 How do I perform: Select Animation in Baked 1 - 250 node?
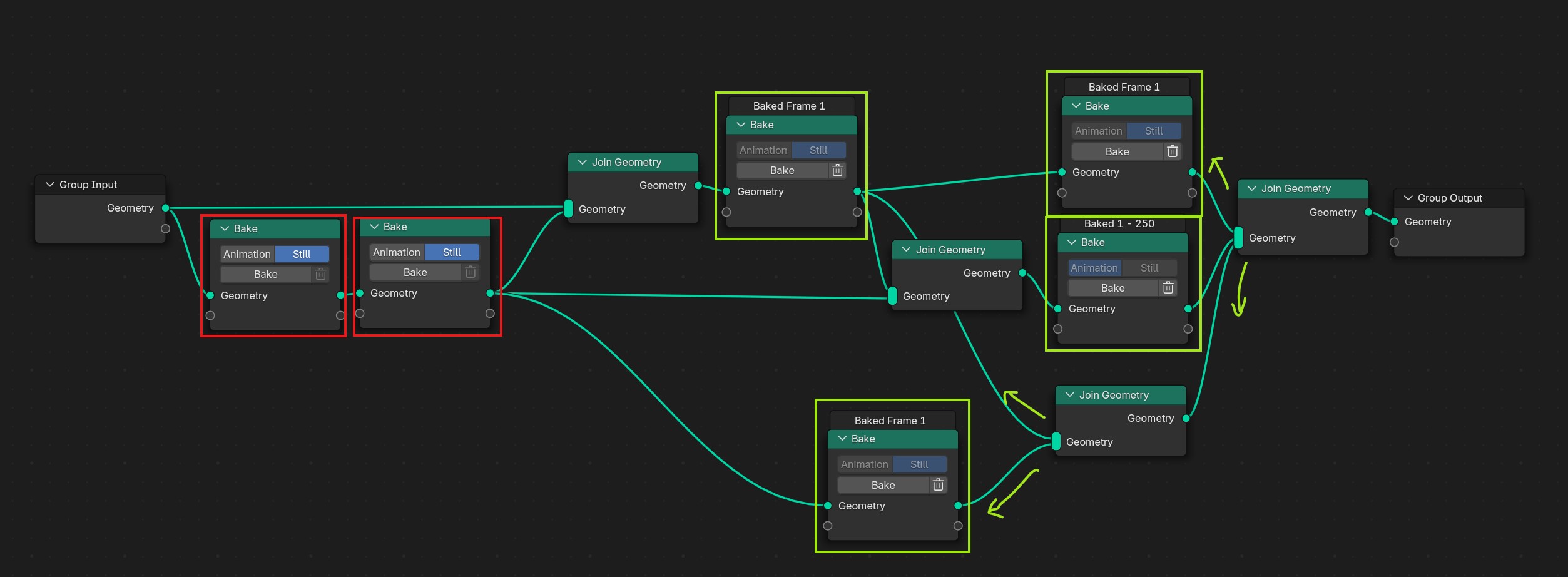click(x=1094, y=268)
